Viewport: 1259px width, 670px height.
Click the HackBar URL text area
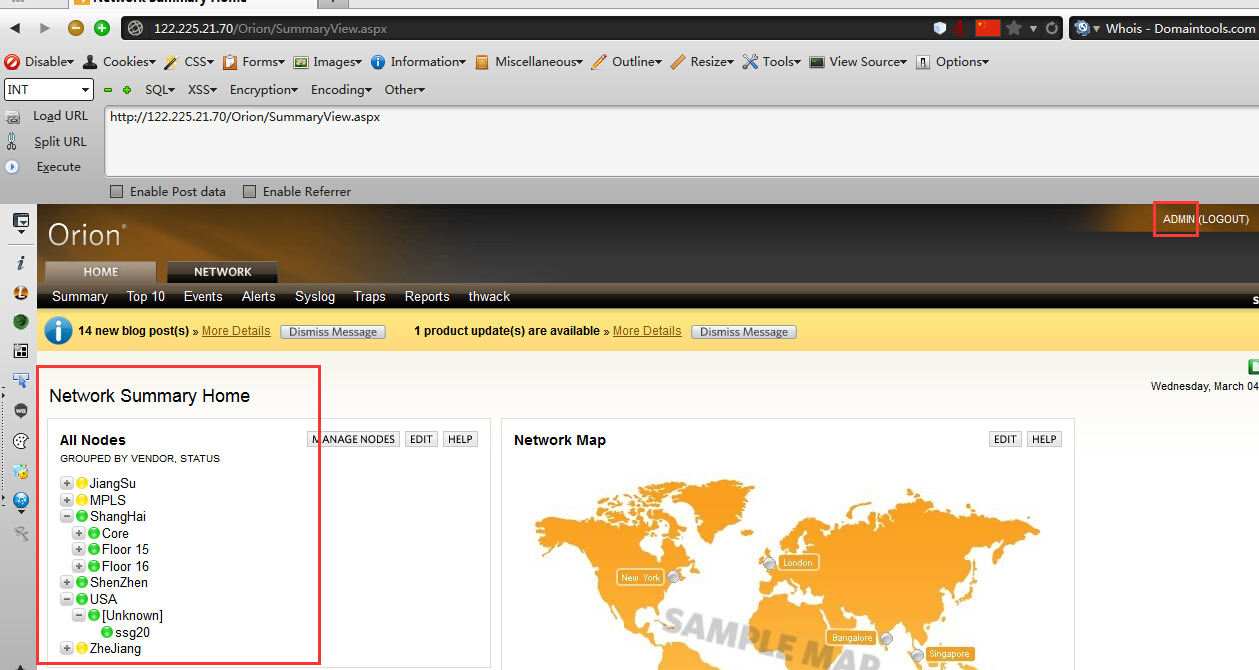click(x=680, y=141)
